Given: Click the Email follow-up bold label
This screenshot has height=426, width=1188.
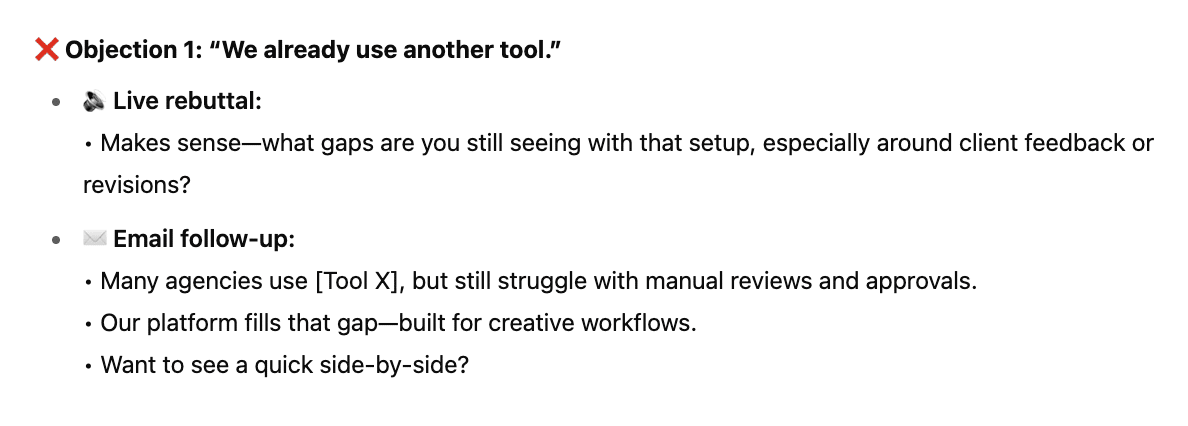Looking at the screenshot, I should 204,240.
